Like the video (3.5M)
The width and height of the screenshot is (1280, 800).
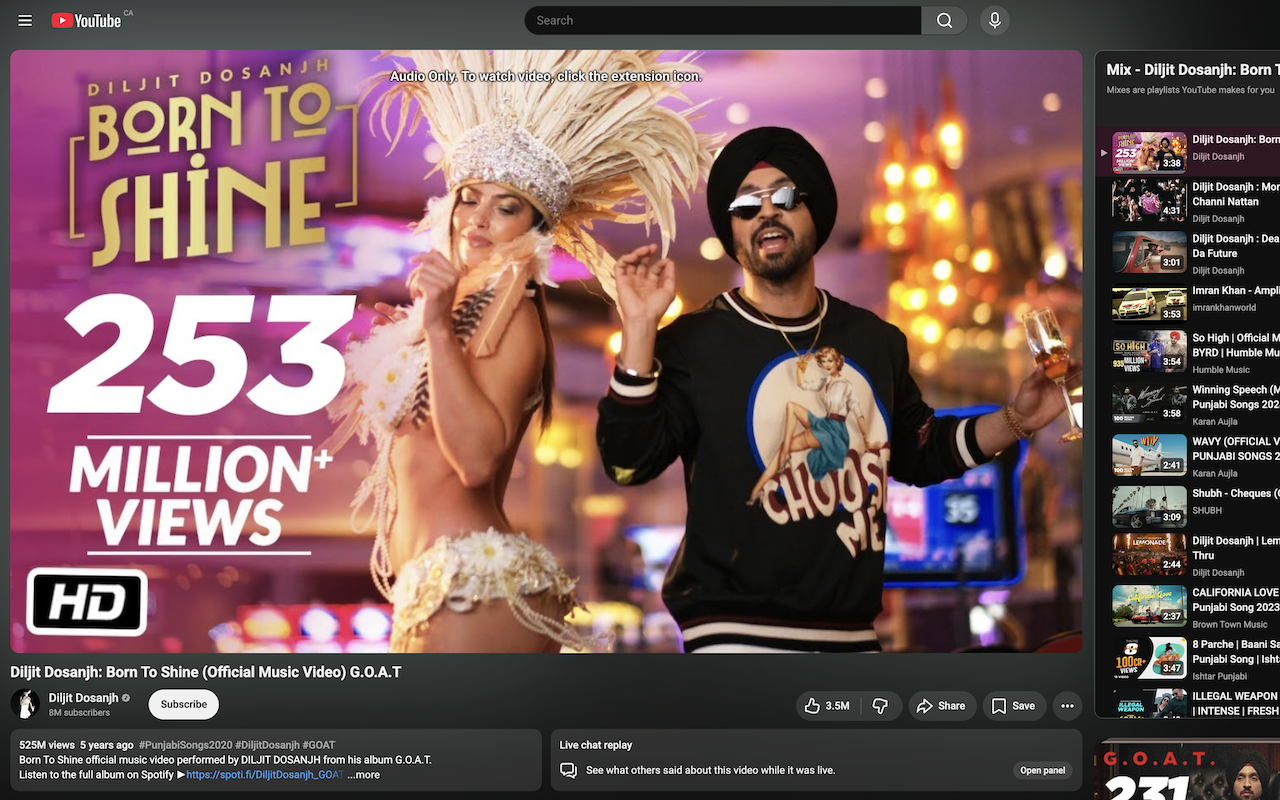[x=828, y=706]
